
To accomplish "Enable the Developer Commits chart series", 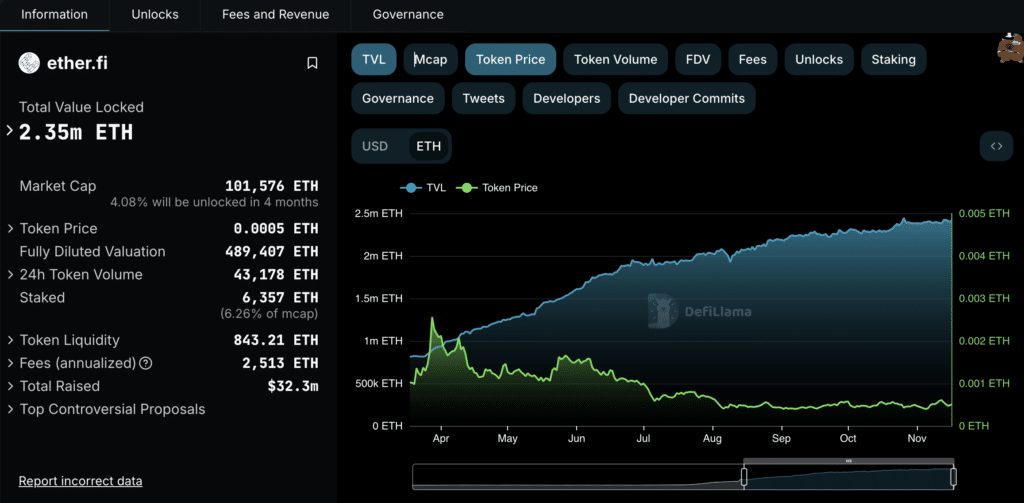I will point(686,99).
